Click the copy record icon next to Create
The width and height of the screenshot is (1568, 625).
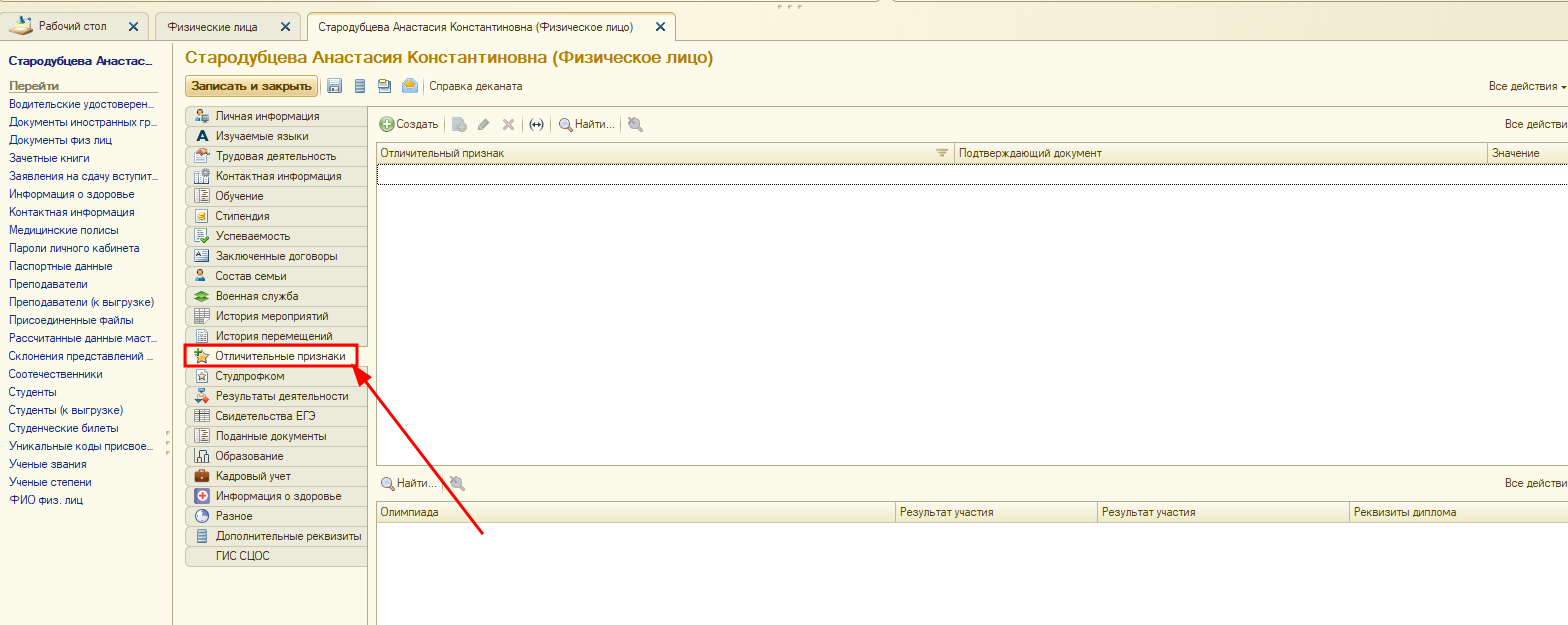click(459, 125)
